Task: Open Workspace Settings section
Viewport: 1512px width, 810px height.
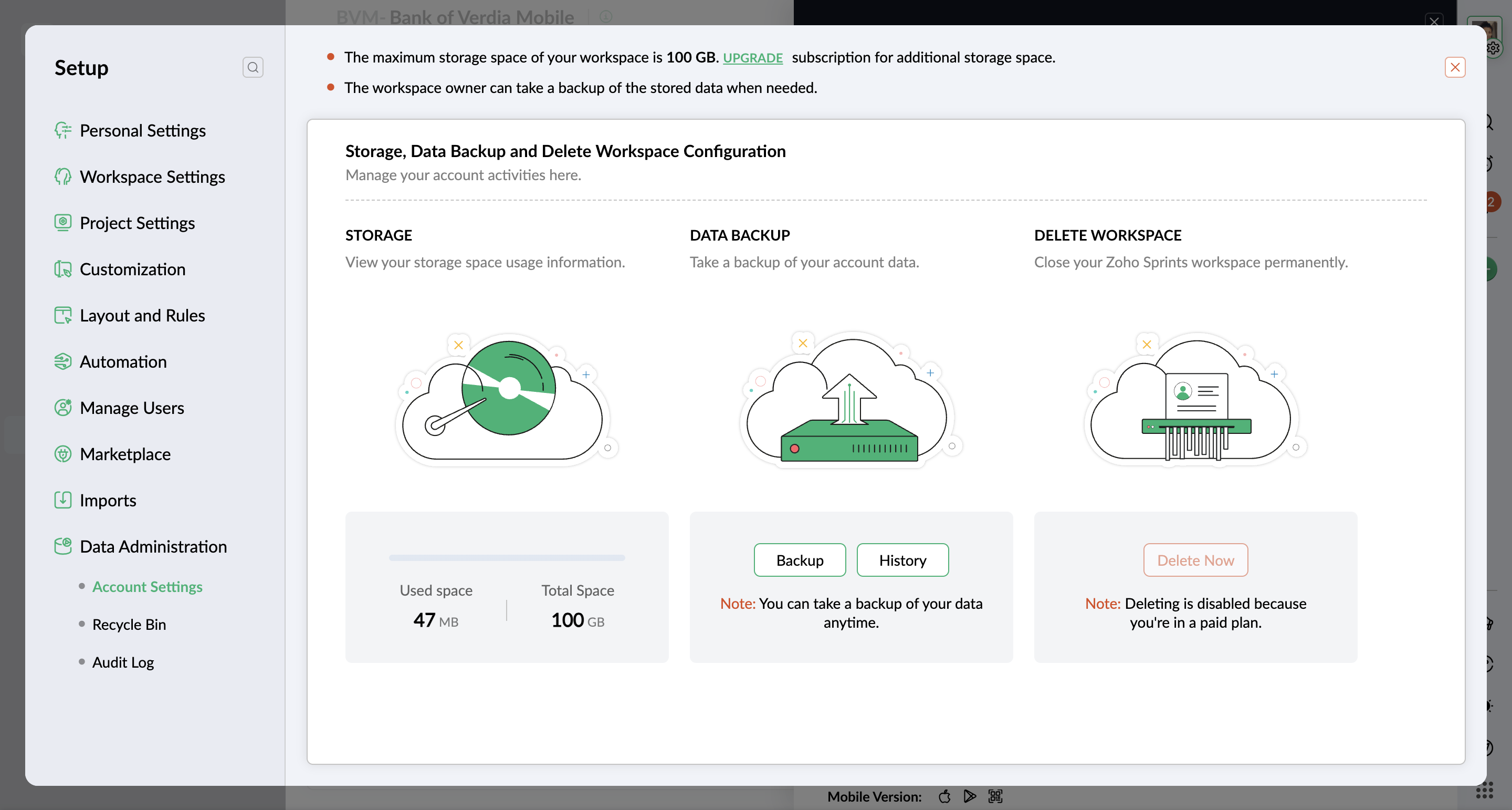Action: tap(152, 176)
